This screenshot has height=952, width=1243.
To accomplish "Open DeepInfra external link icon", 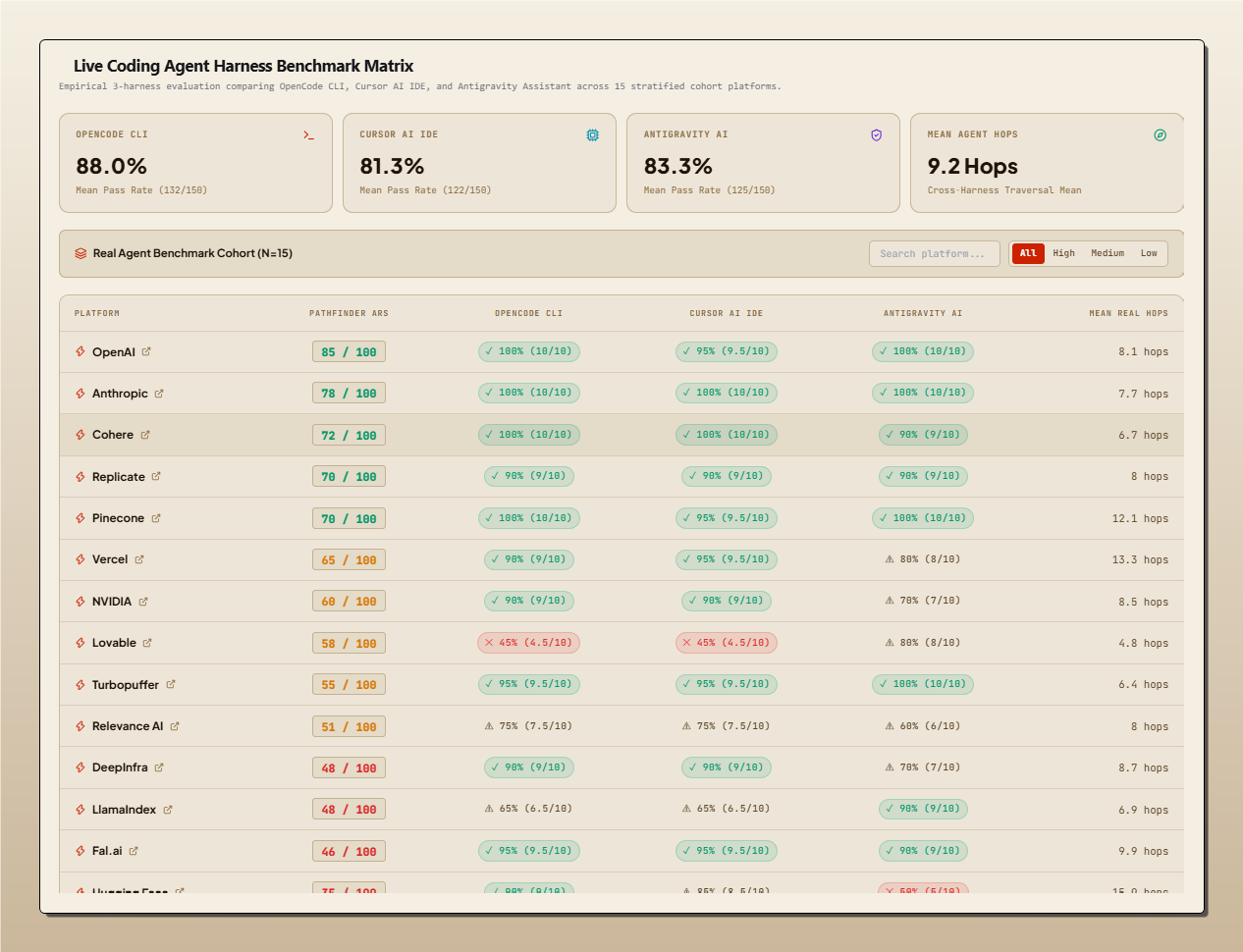I will click(159, 767).
